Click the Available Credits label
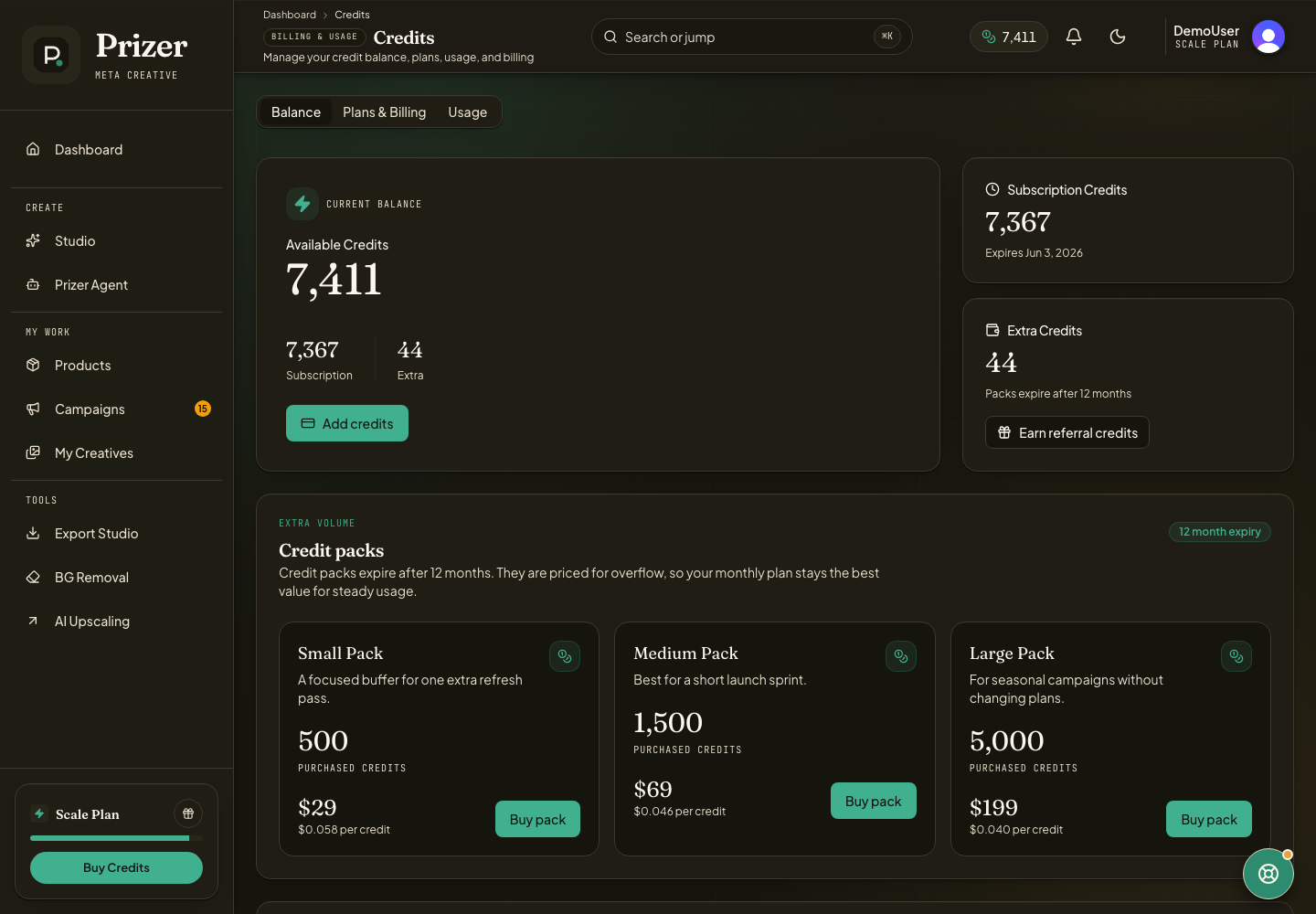 click(x=337, y=245)
